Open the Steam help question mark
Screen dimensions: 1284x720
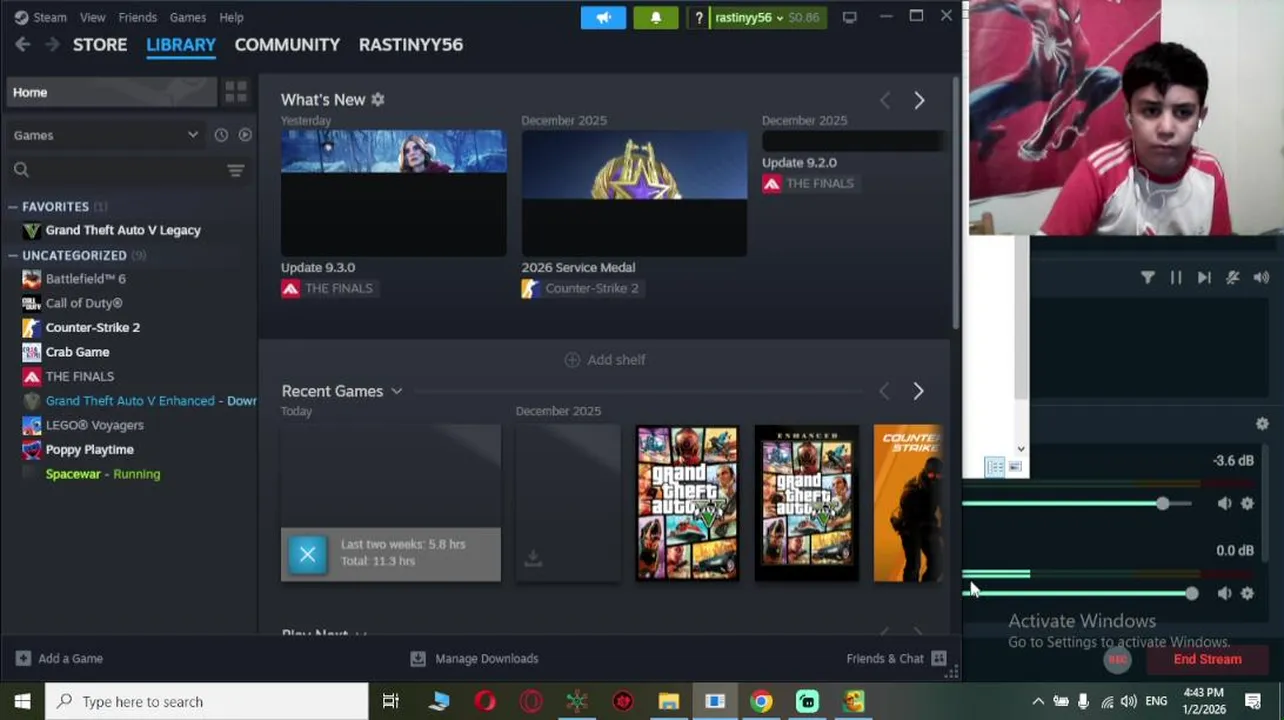pos(699,17)
